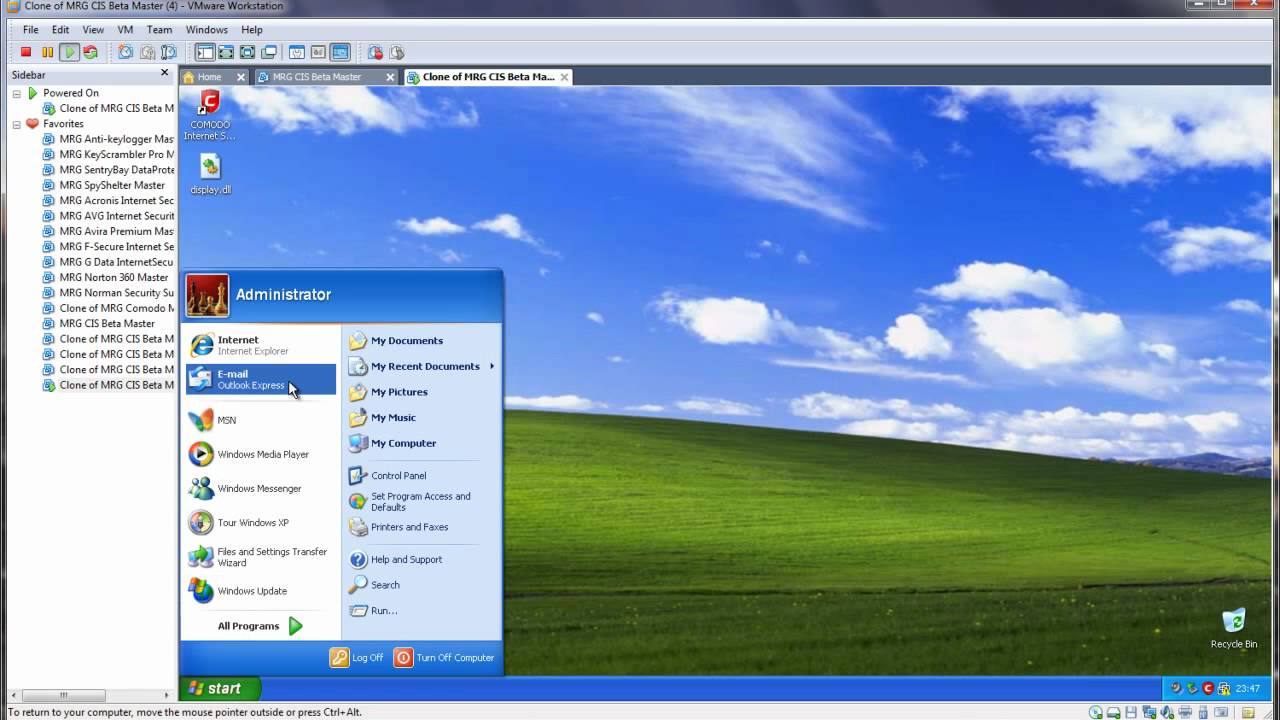
Task: Open the snapshot manager toolbar icon
Action: [168, 52]
